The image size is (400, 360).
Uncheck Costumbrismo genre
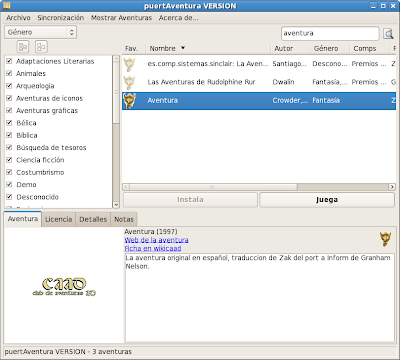tap(9, 172)
